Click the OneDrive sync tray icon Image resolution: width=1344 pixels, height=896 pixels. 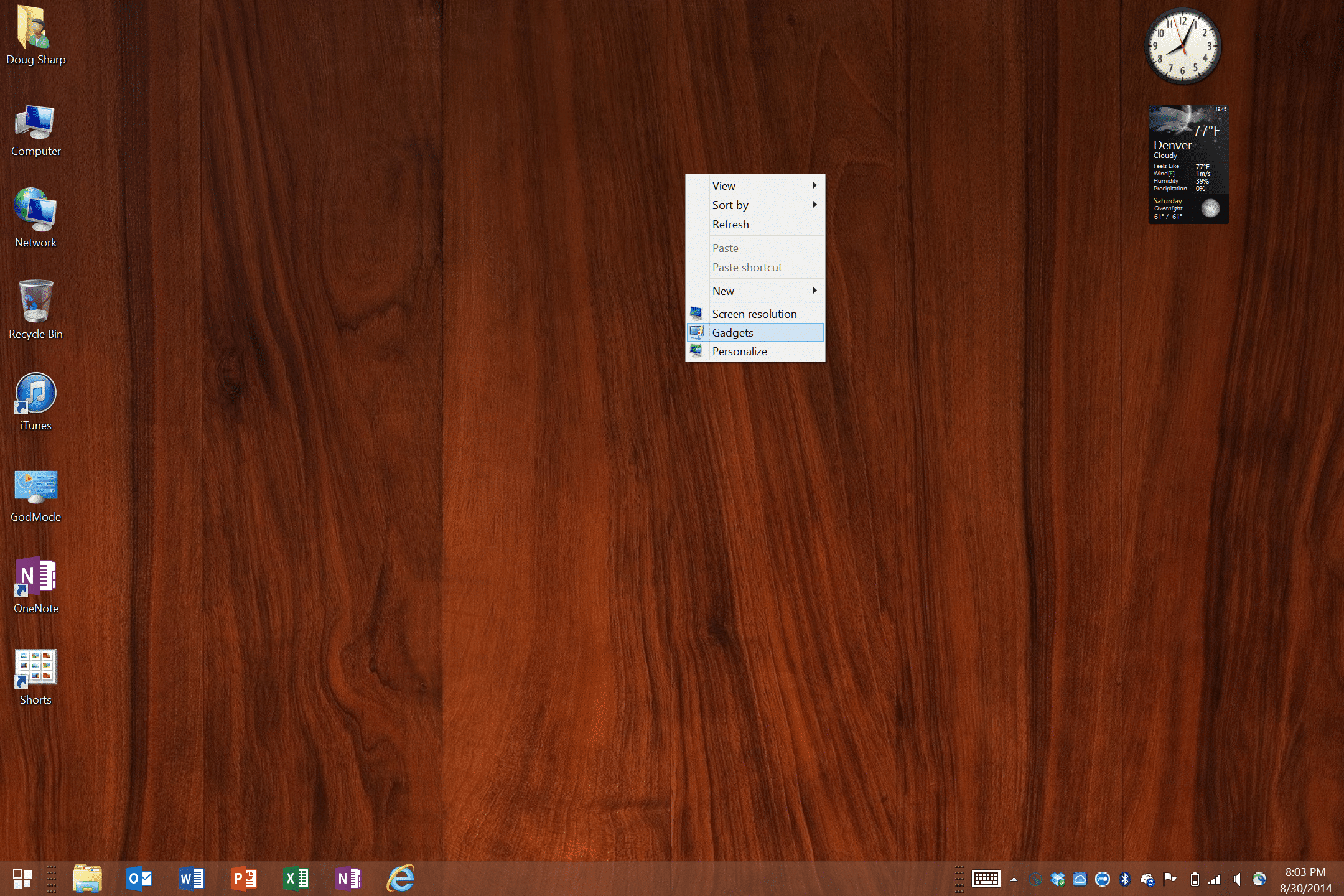click(x=1147, y=879)
